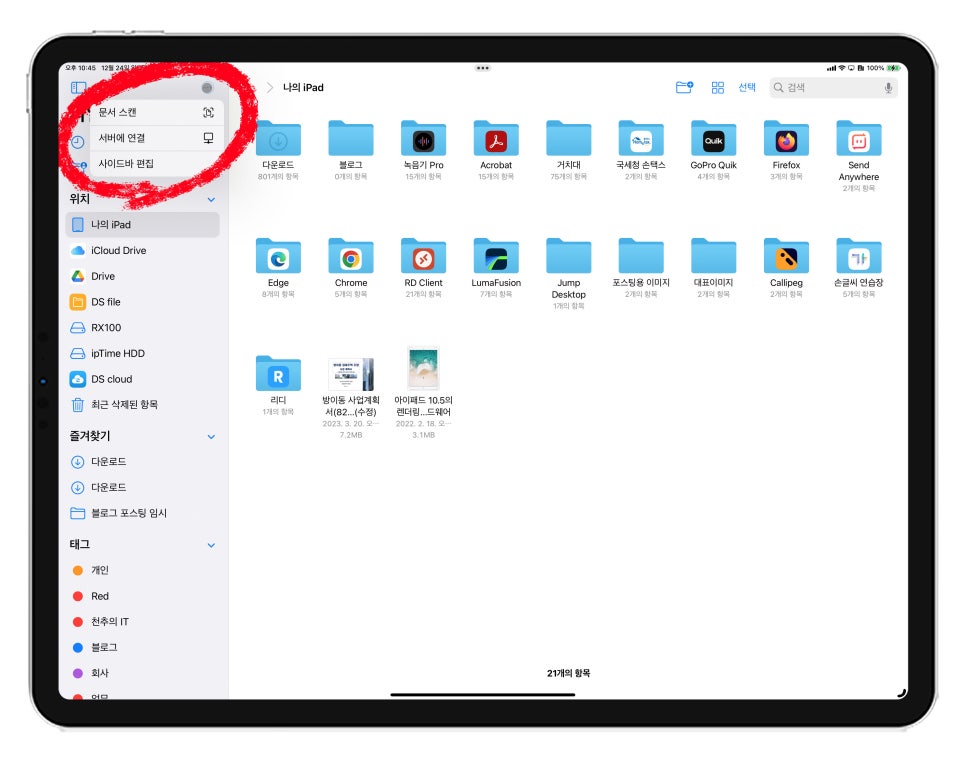The height and width of the screenshot is (762, 966).
Task: Click the new folder icon in toolbar
Action: click(684, 87)
